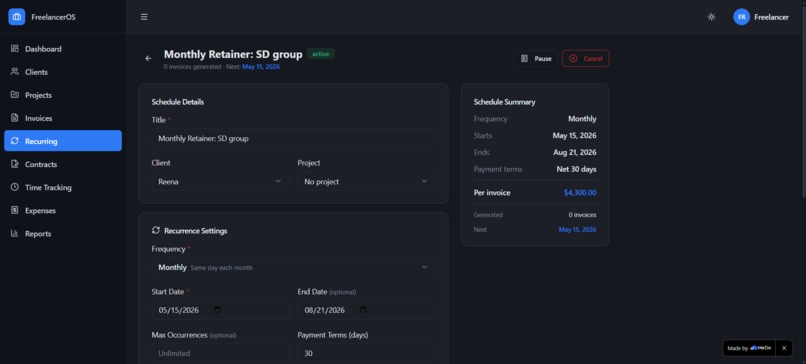Screen dimensions: 806x364
Task: Open the Start Date calendar picker icon
Action: pos(217,310)
